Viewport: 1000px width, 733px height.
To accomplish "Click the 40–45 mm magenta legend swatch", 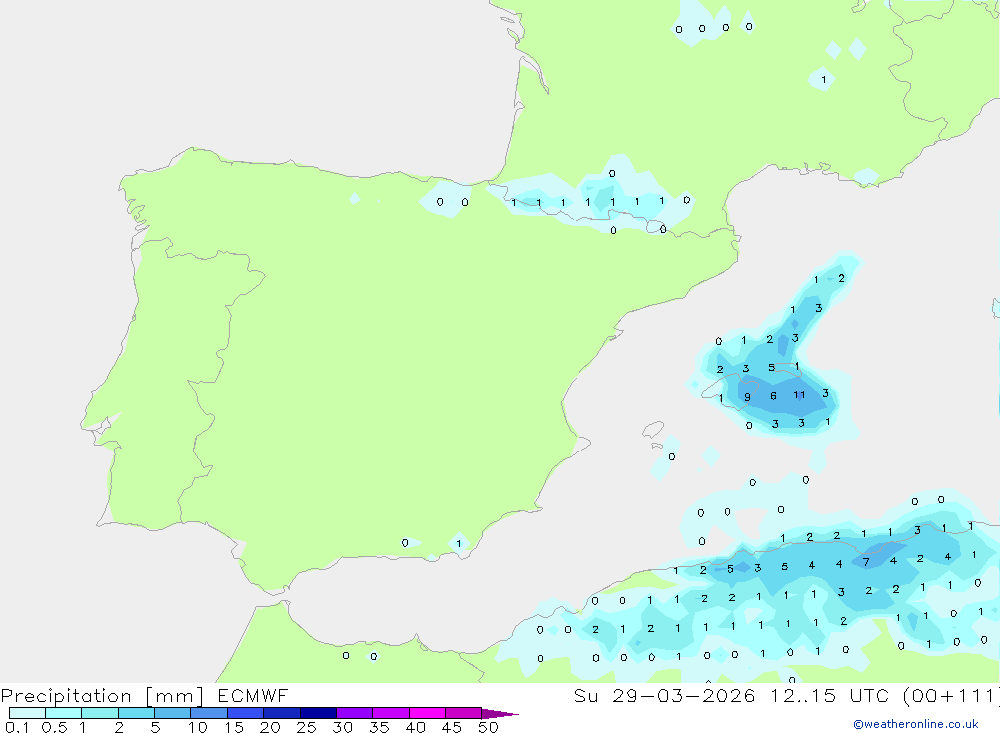I will (x=427, y=713).
